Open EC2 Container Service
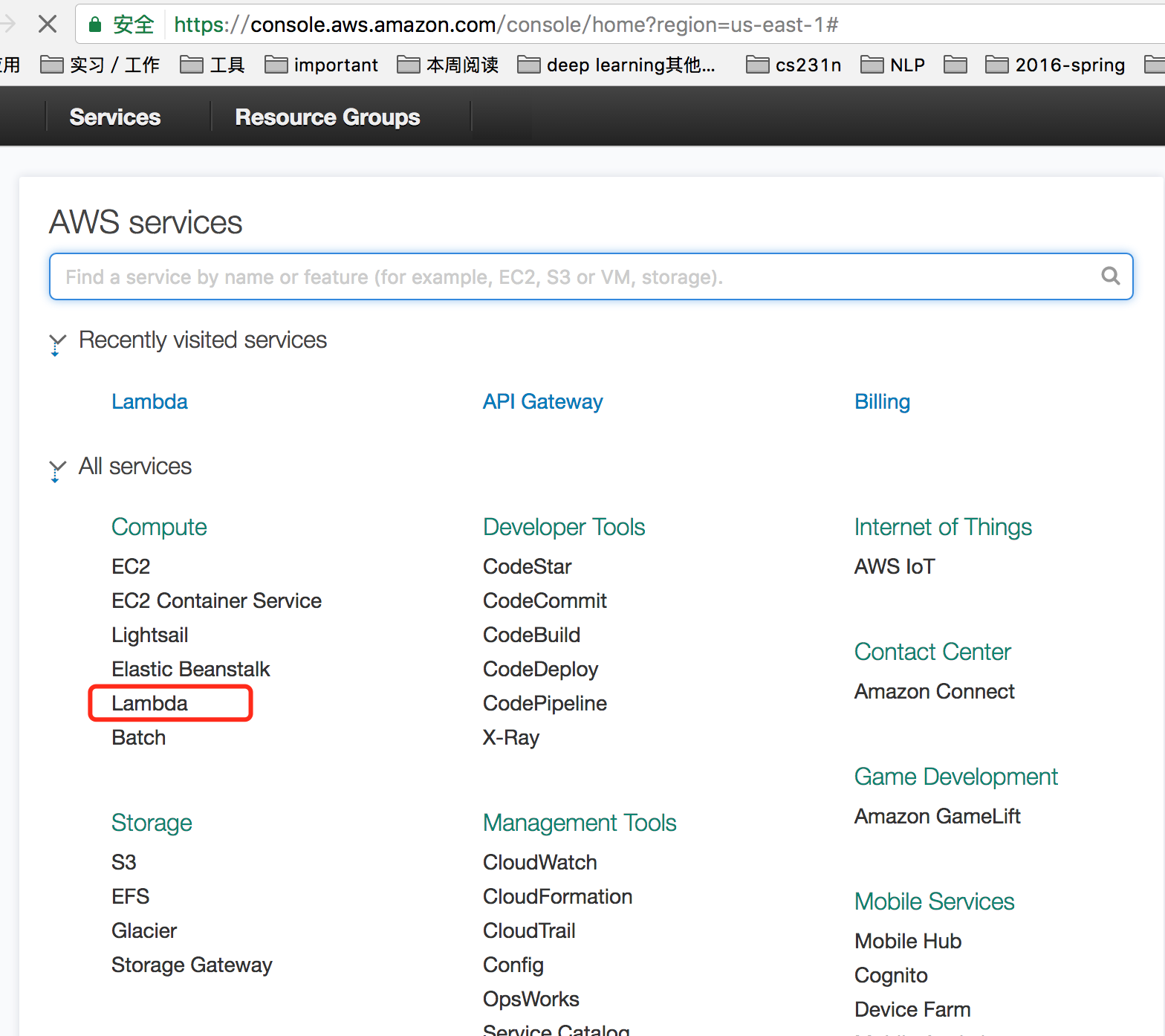The height and width of the screenshot is (1036, 1165). point(216,600)
